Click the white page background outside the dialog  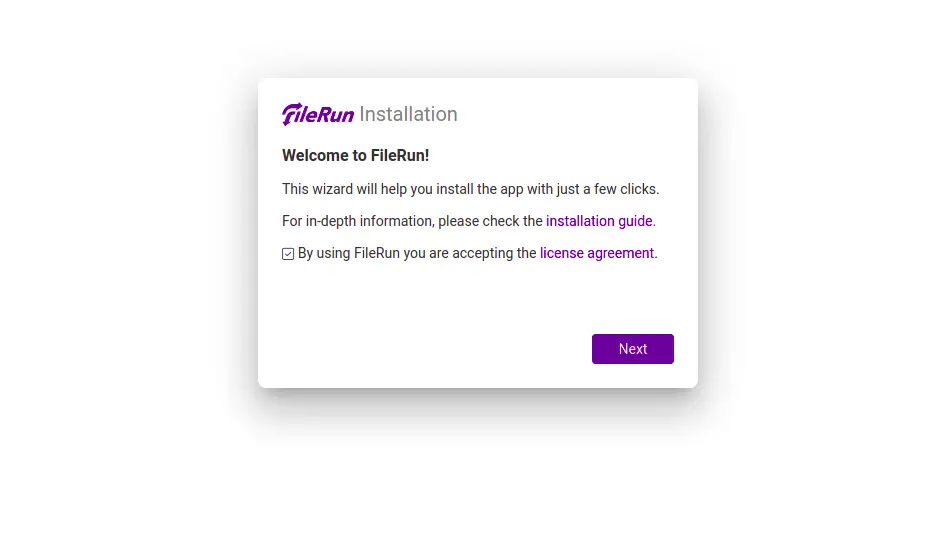[x=121, y=273]
